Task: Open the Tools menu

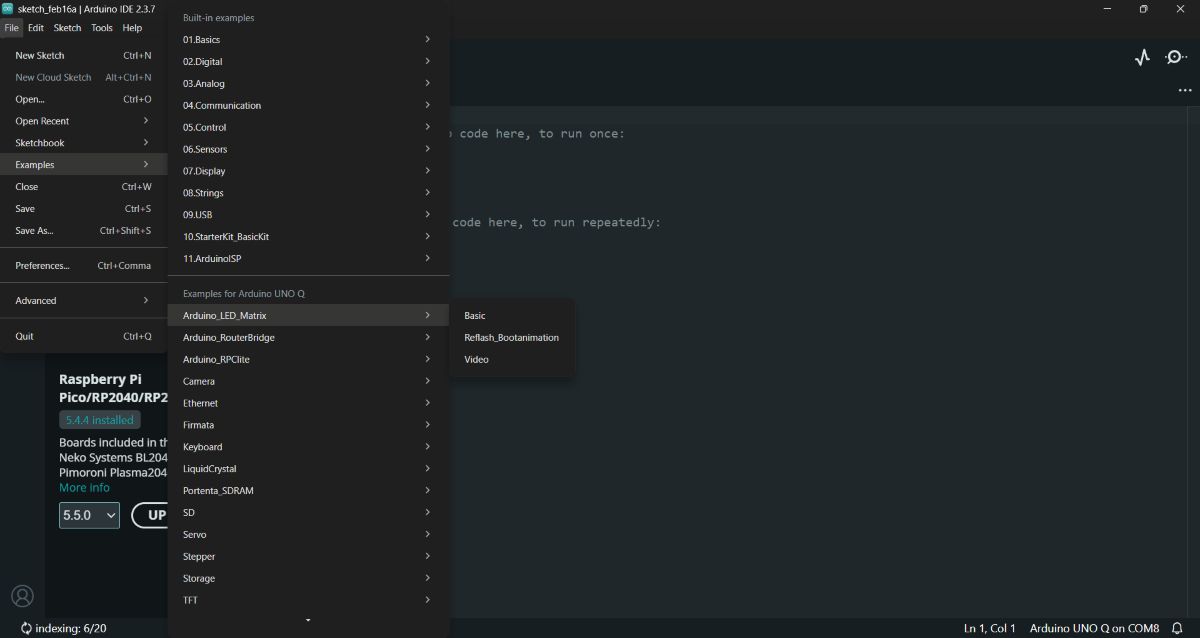Action: [100, 27]
